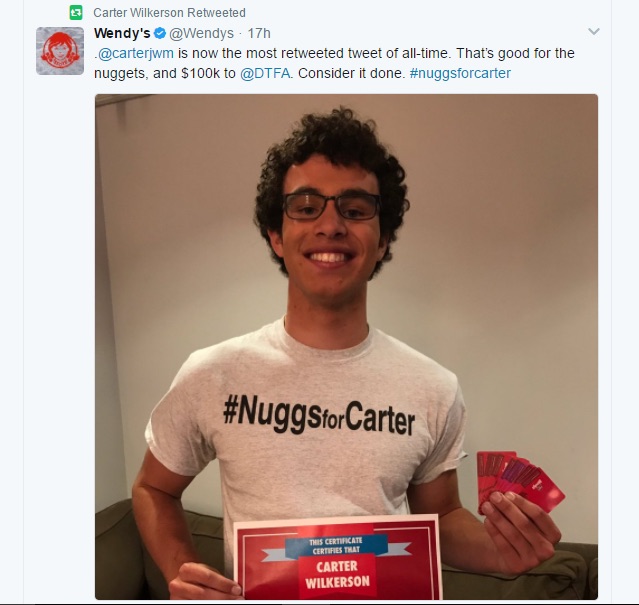Click the Carter Wilkerson certificate name
Screen dimensions: 639x605
tap(337, 574)
